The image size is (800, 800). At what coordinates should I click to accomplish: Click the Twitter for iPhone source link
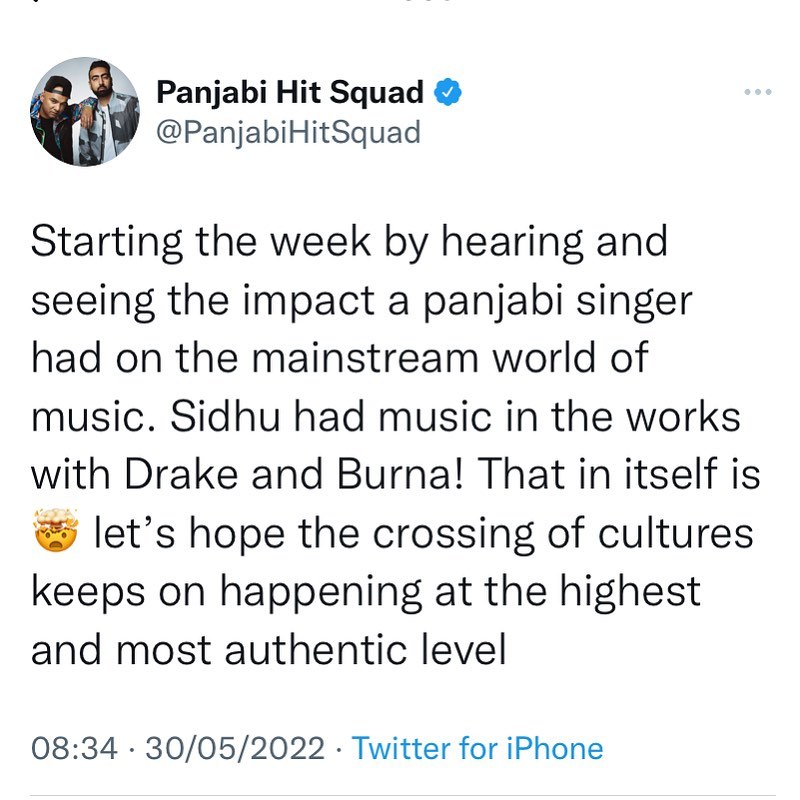click(x=478, y=748)
